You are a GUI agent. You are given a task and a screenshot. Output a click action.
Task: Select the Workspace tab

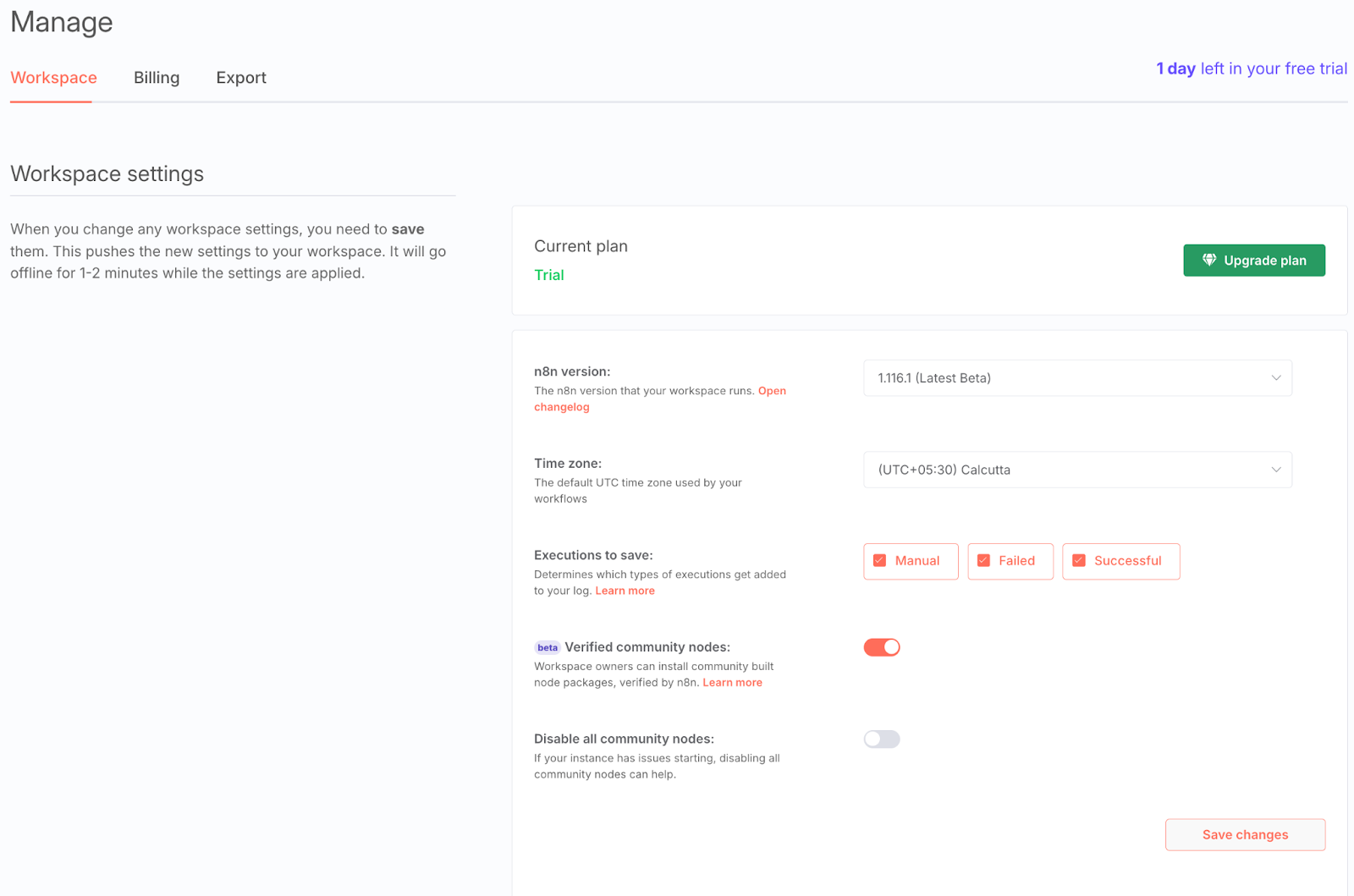[53, 78]
